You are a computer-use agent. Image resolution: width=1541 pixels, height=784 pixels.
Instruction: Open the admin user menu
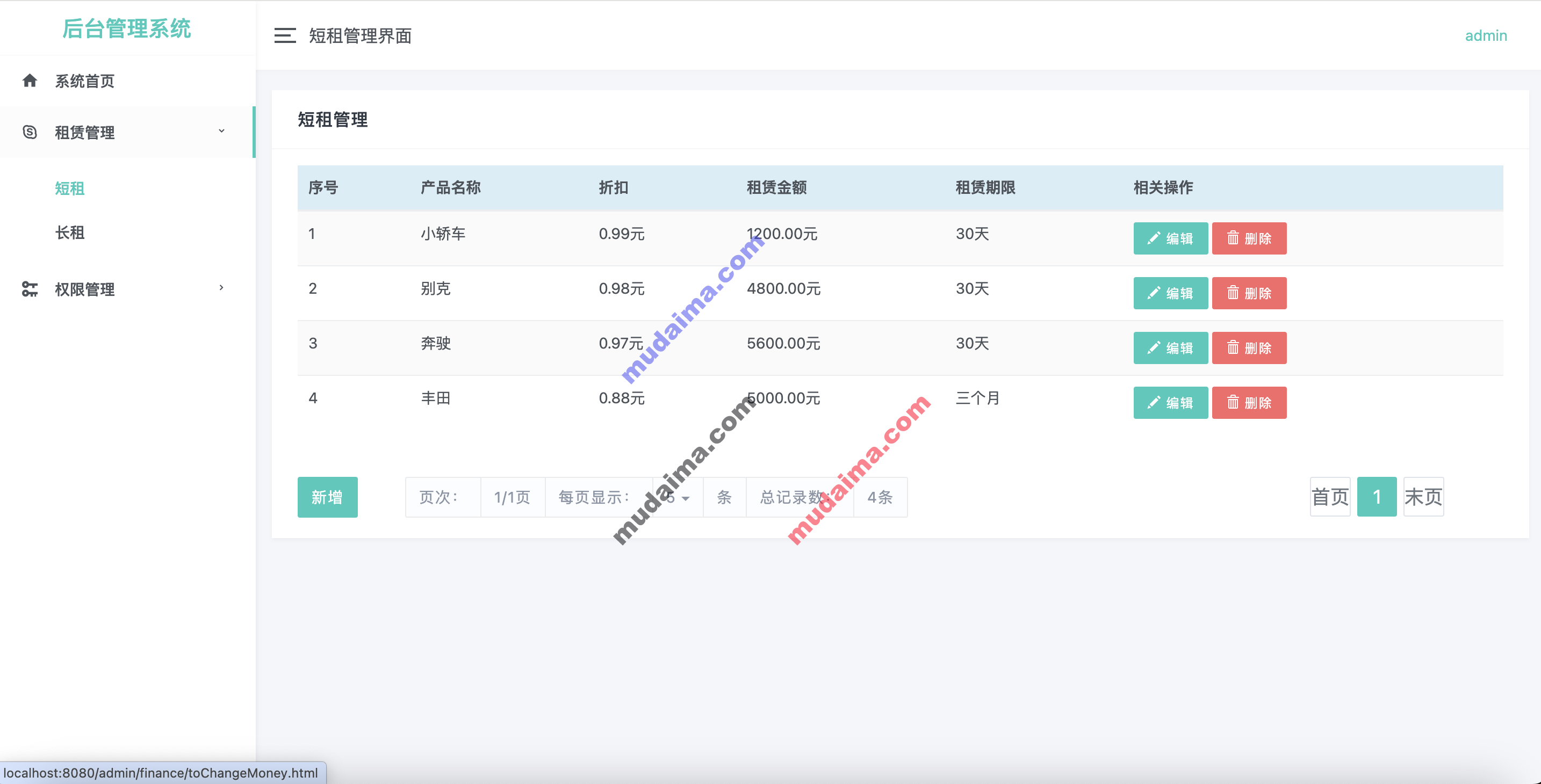[x=1486, y=36]
